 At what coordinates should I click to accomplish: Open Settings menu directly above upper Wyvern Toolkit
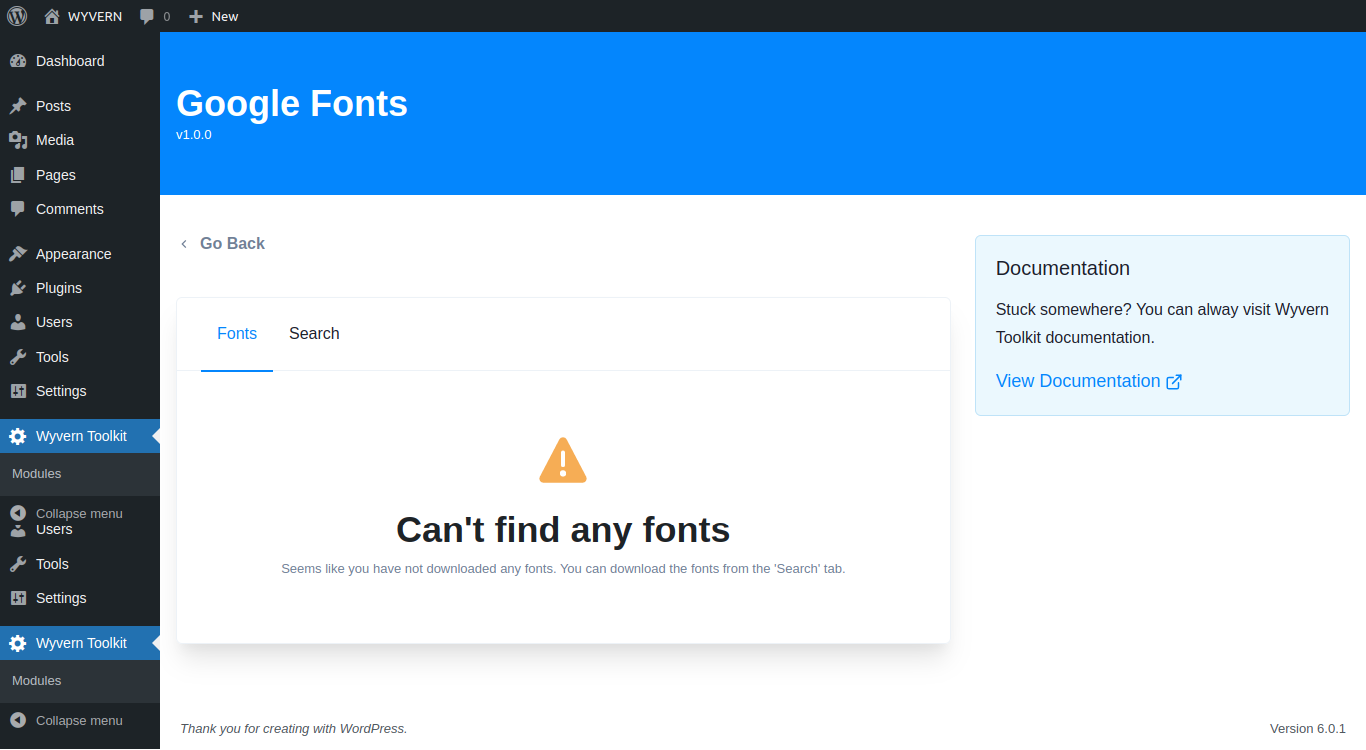pyautogui.click(x=80, y=391)
